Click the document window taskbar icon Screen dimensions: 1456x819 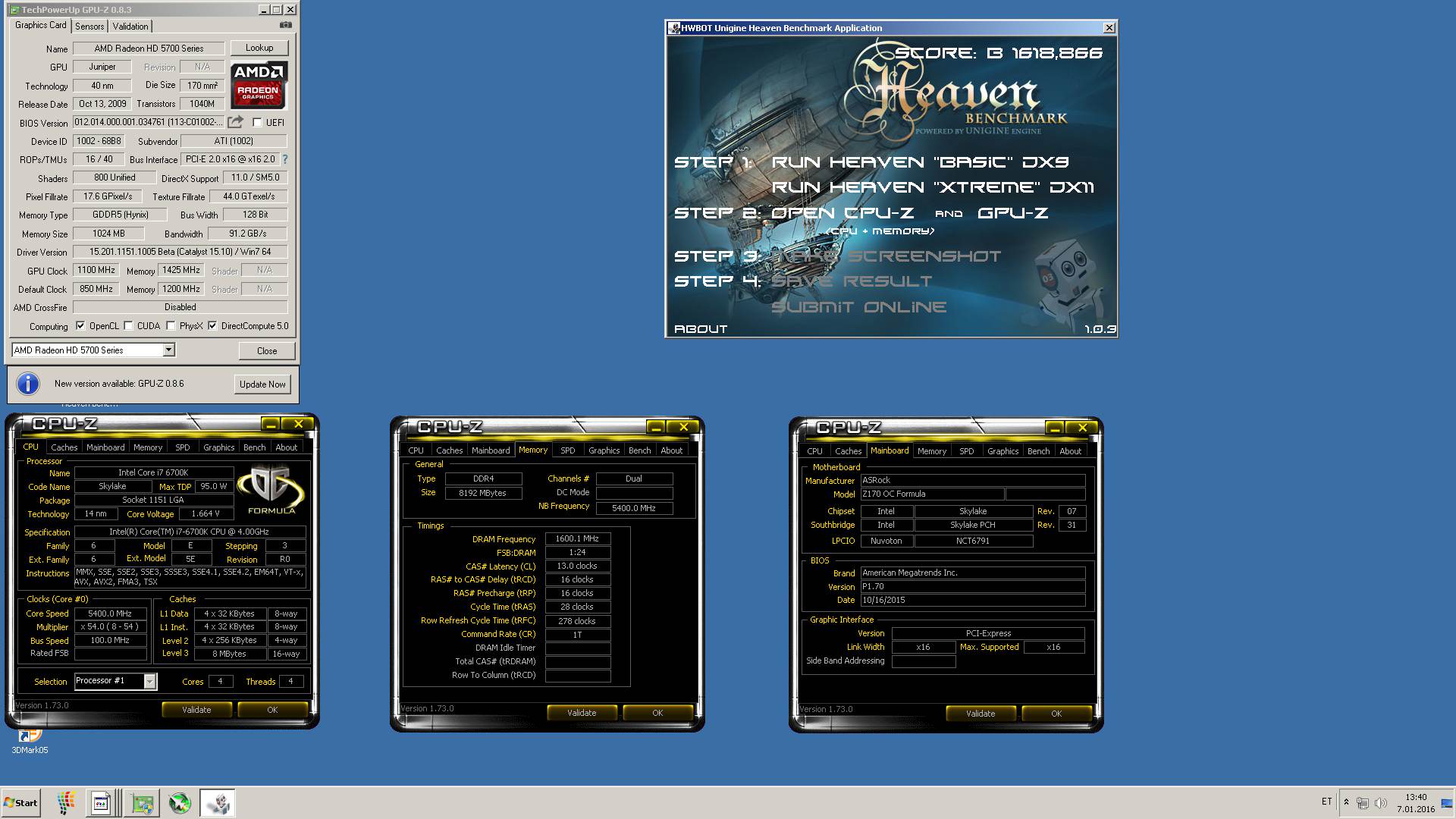tap(101, 802)
